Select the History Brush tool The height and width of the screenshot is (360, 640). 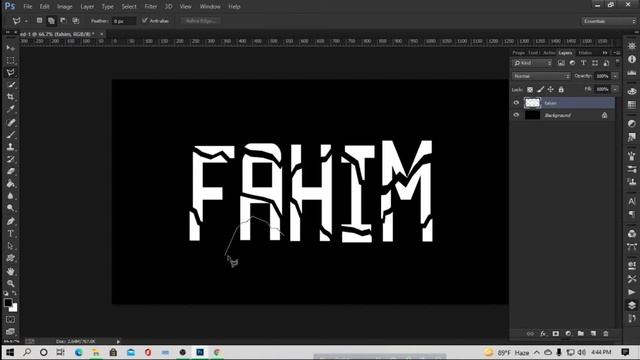11,159
